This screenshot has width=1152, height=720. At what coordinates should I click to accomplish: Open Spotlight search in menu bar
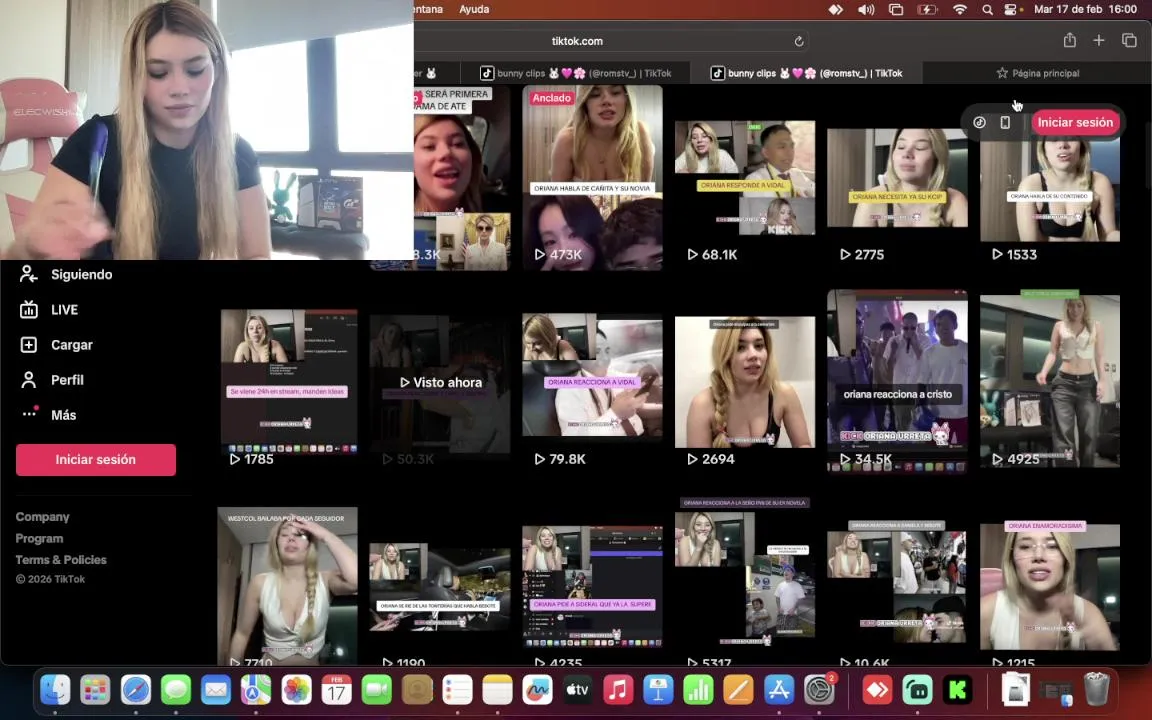coord(987,10)
